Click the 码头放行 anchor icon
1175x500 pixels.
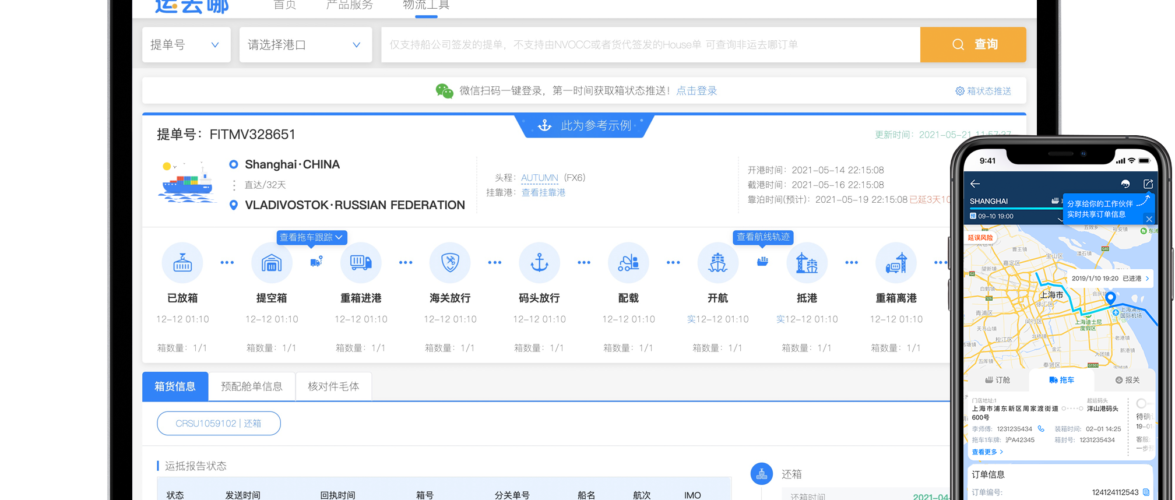(539, 263)
